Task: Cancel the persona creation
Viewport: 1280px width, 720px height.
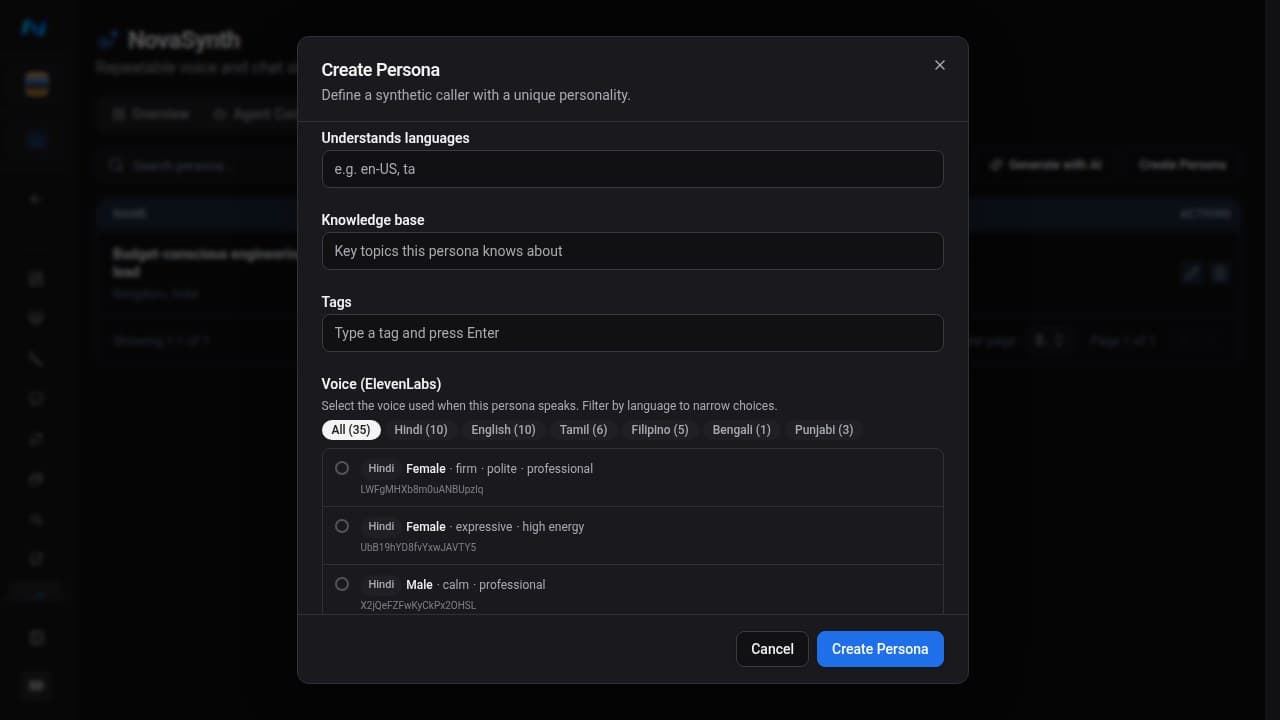Action: 772,649
